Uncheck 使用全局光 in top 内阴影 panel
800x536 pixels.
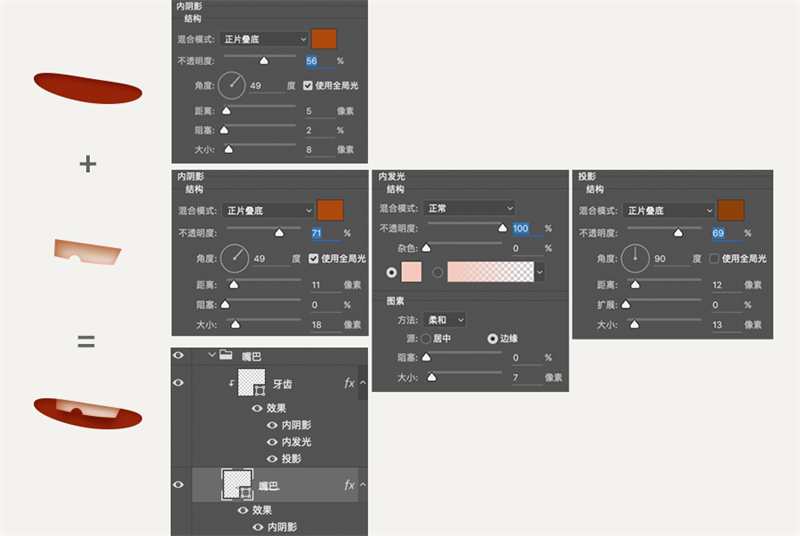pyautogui.click(x=308, y=85)
